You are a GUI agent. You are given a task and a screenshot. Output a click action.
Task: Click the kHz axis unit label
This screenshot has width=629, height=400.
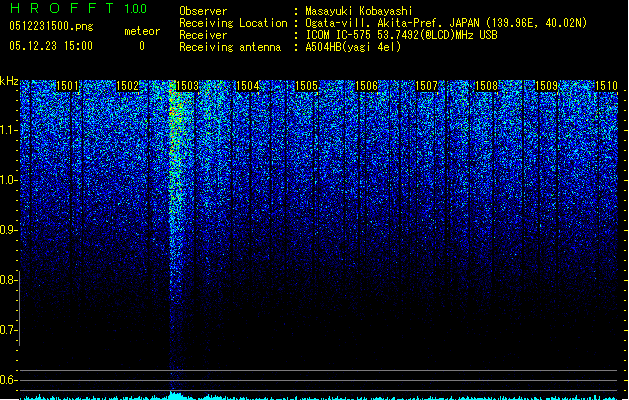click(x=9, y=81)
